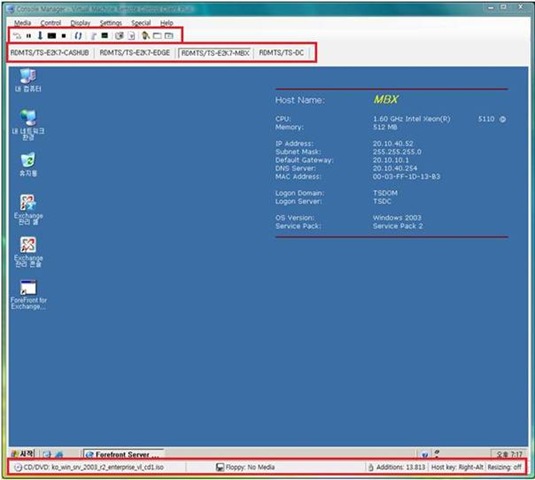Click the CD/DVD disc status icon
The image size is (535, 480).
click(18, 467)
